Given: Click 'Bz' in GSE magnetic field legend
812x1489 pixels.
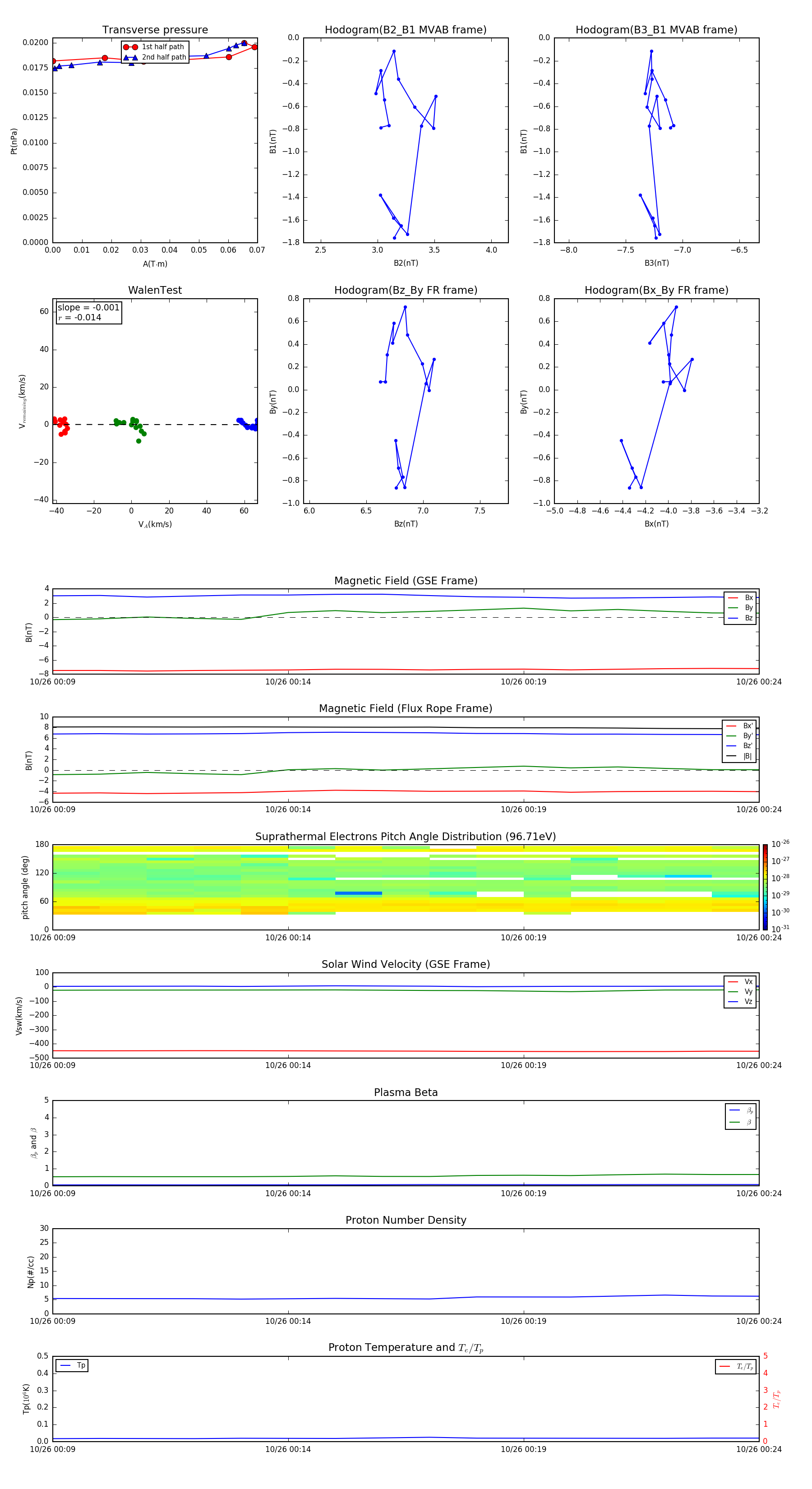Looking at the screenshot, I should coord(741,618).
